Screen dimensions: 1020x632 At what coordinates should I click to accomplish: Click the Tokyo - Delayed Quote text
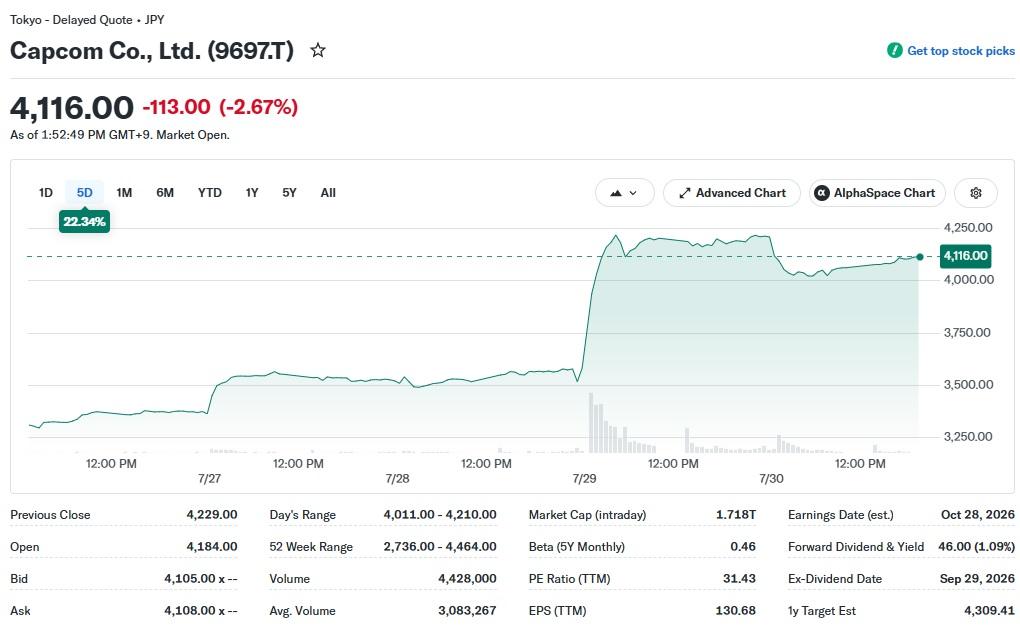click(x=72, y=20)
